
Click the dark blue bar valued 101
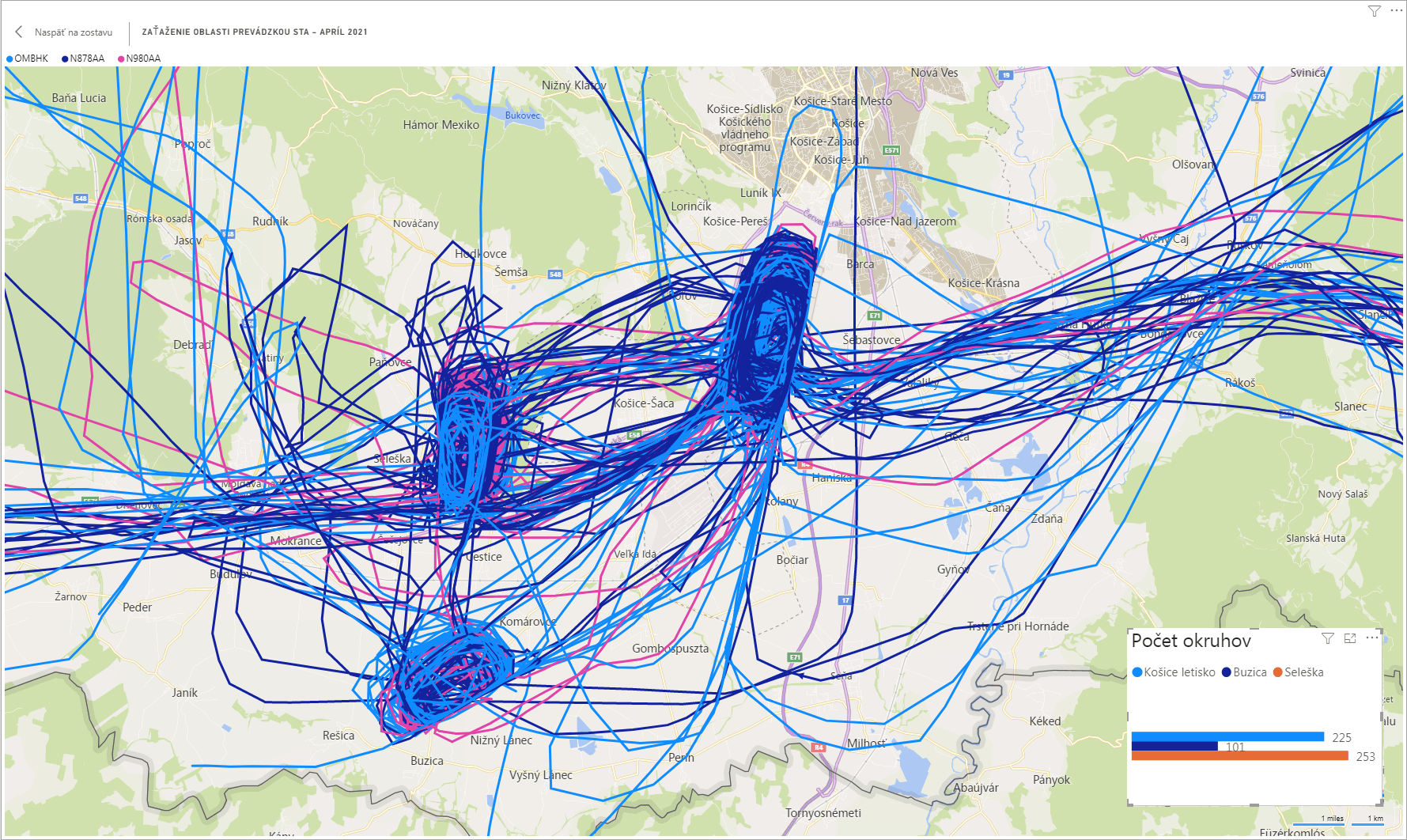(1174, 746)
